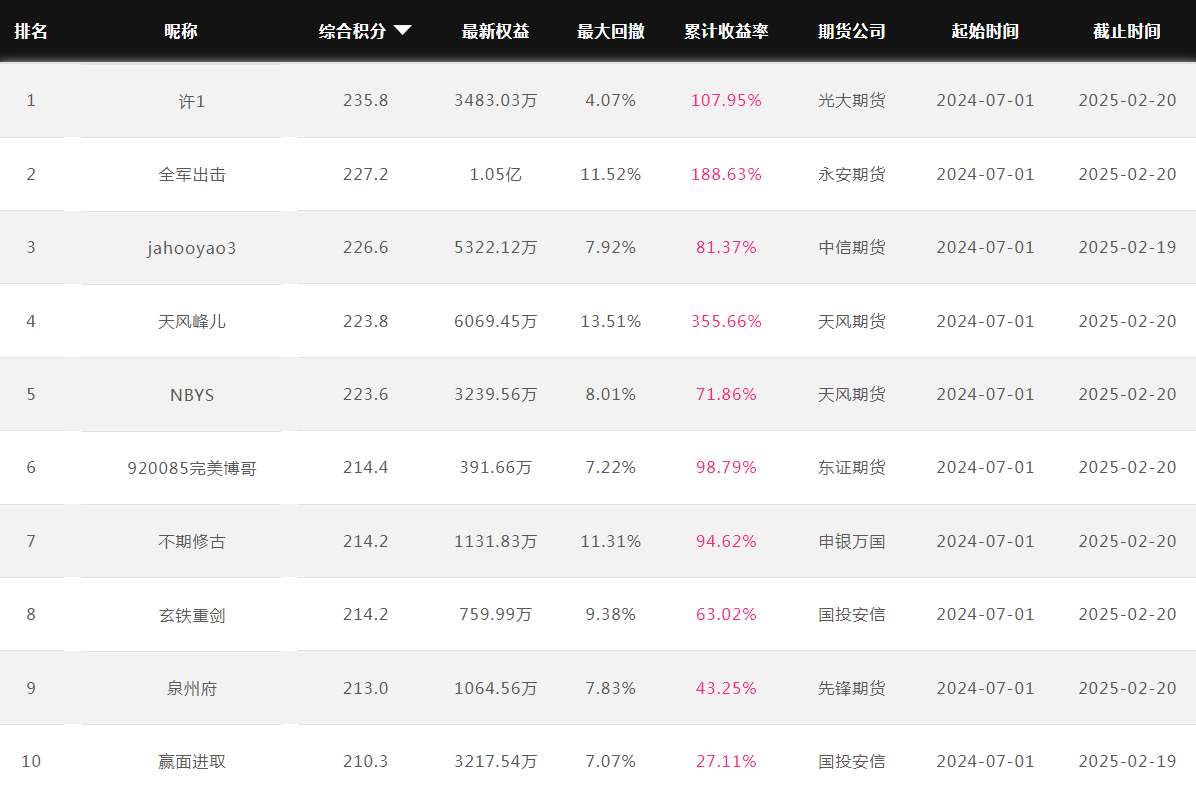Open trader 天风峰儿 nickname
This screenshot has width=1196, height=797.
point(192,322)
